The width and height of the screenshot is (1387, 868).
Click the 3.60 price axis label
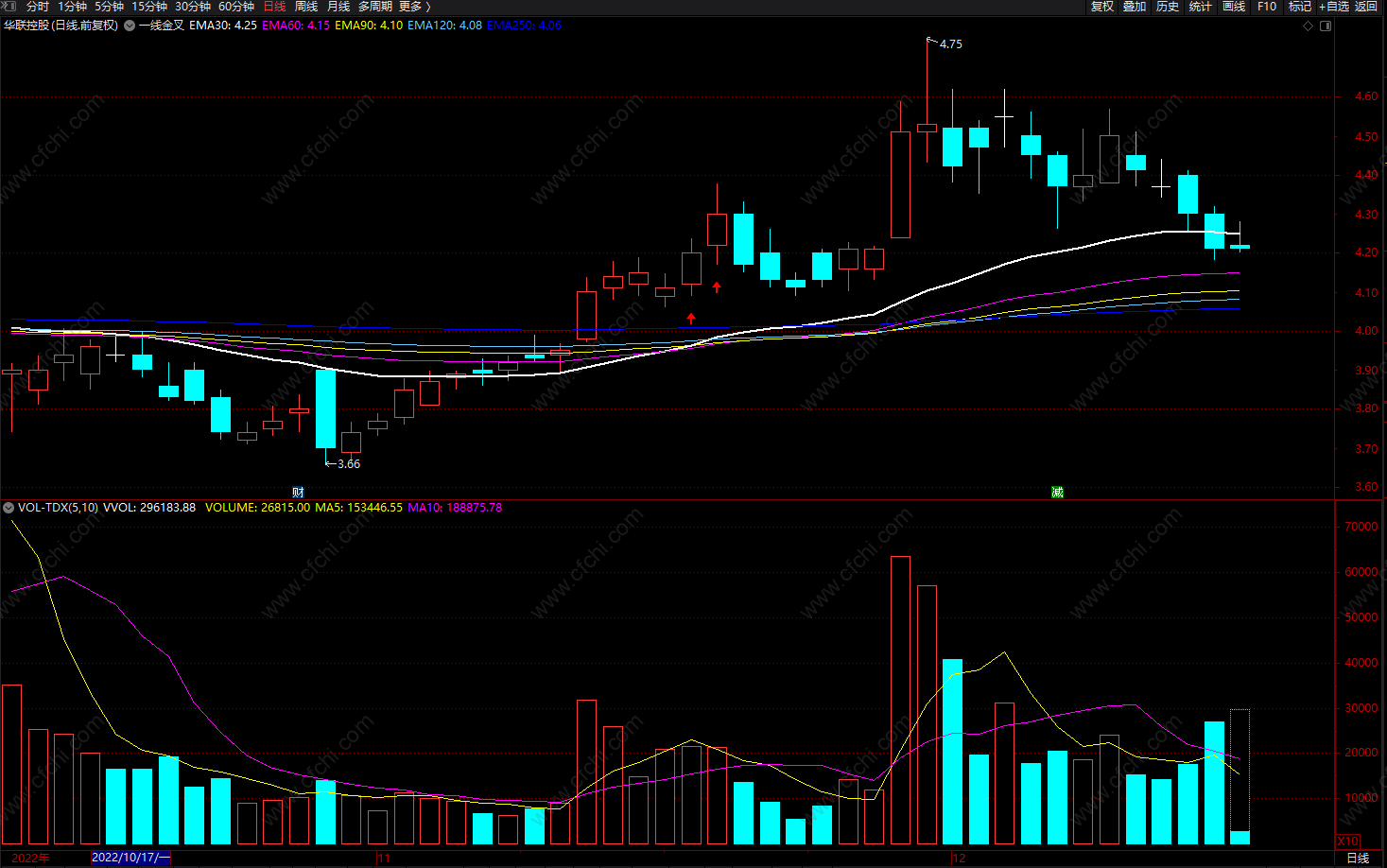[x=1365, y=487]
